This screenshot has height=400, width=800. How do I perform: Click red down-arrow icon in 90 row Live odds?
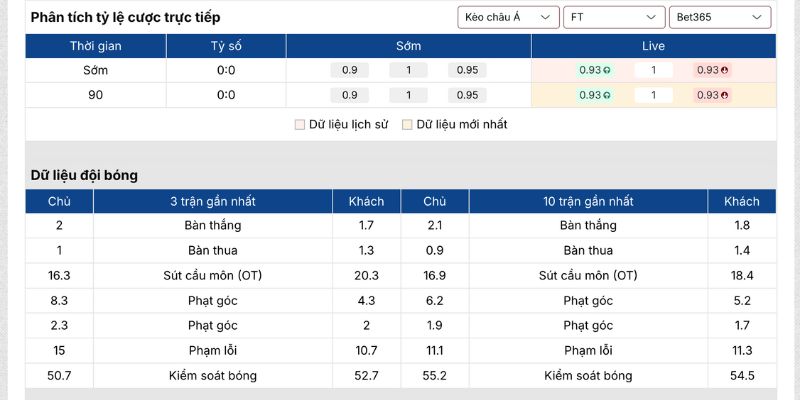click(x=724, y=95)
